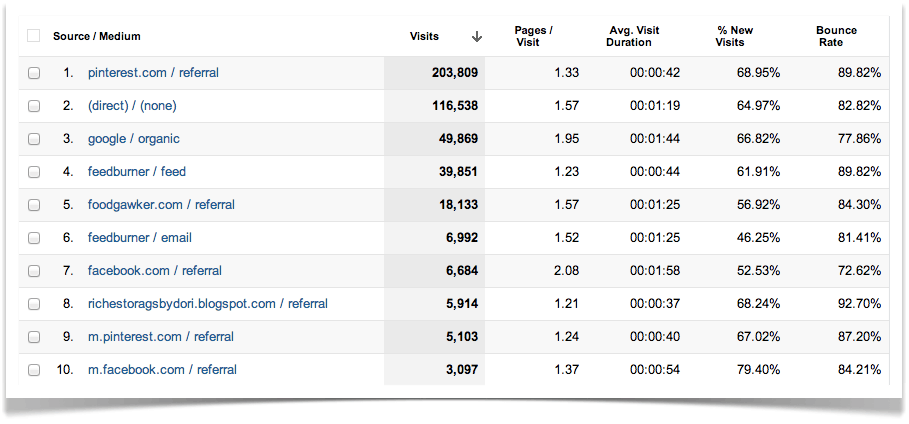Sort by the Bounce Rate column
The height and width of the screenshot is (424, 909).
pos(836,36)
